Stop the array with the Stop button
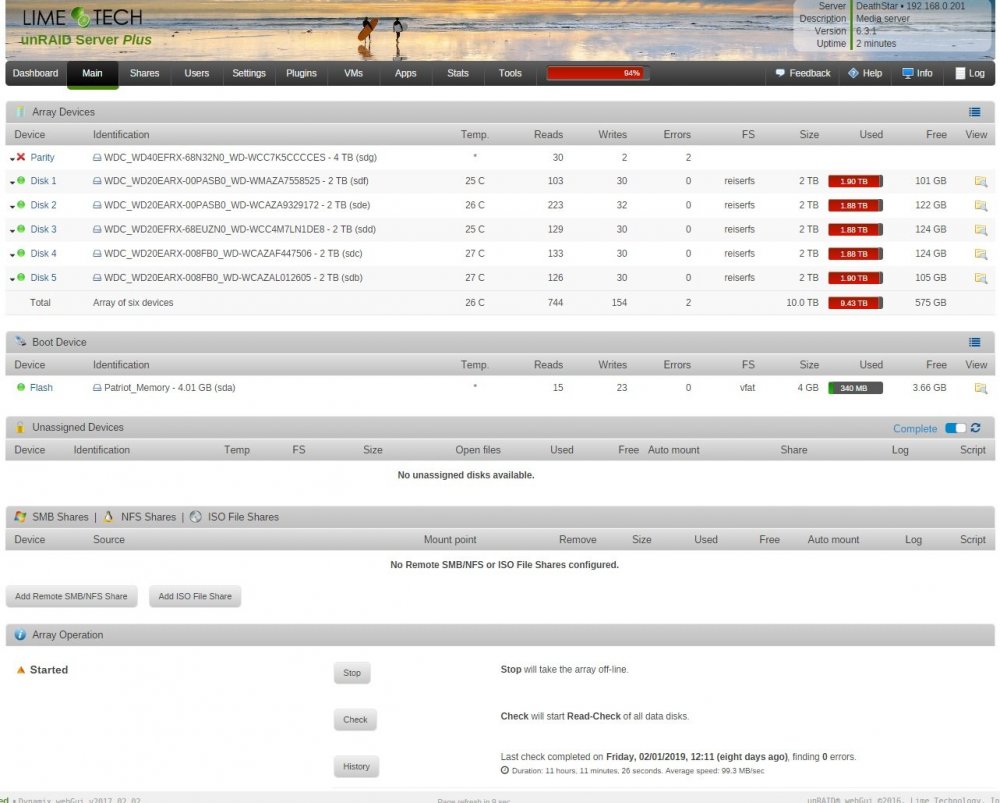Image resolution: width=1000 pixels, height=803 pixels. [352, 673]
